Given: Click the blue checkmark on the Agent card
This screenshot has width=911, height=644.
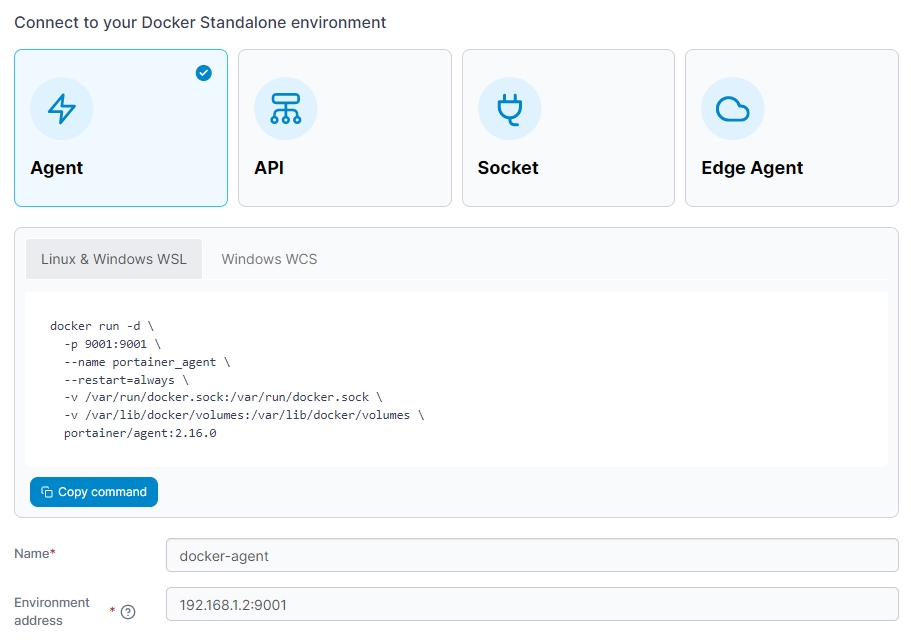Looking at the screenshot, I should pos(204,73).
